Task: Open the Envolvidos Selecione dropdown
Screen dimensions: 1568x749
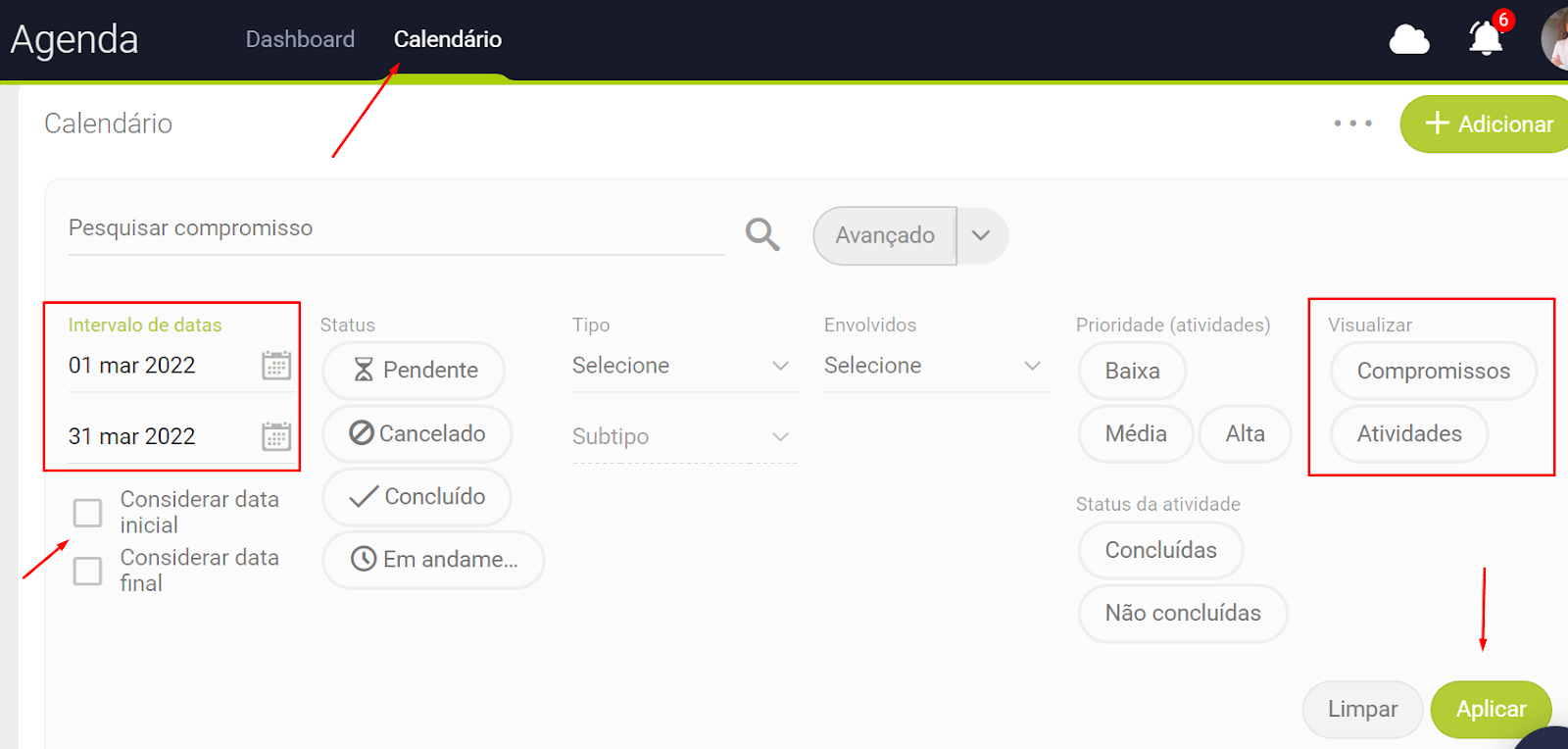Action: [936, 366]
